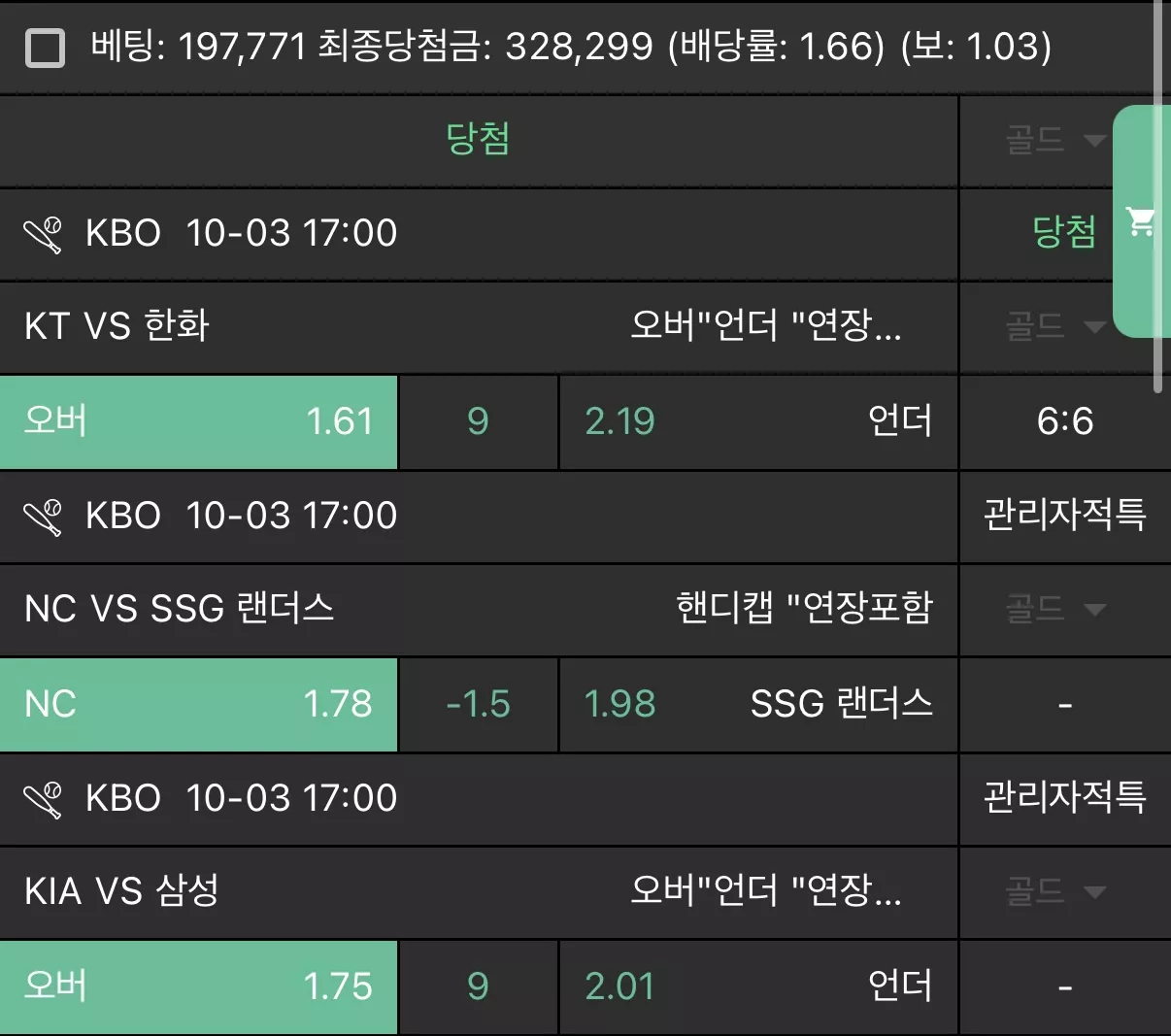This screenshot has height=1036, width=1171.
Task: Open the shopping cart icon on green tab
Action: click(x=1141, y=221)
